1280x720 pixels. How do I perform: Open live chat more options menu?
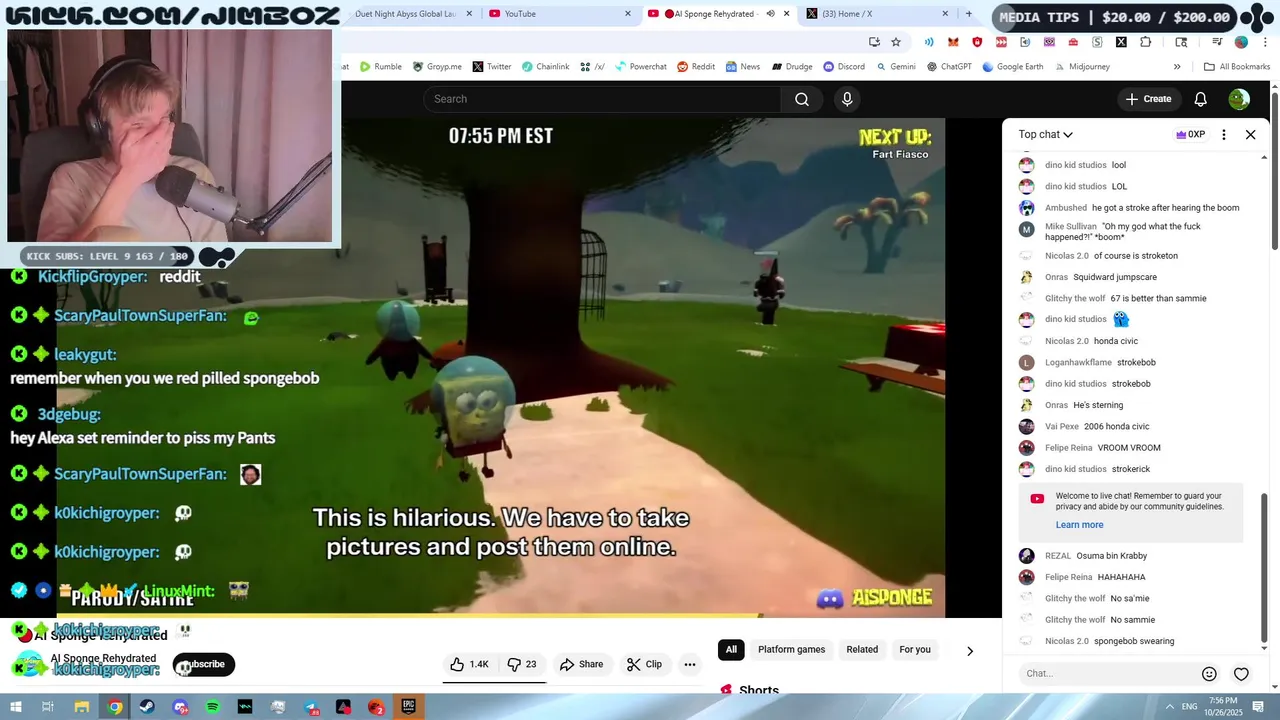pyautogui.click(x=1223, y=134)
